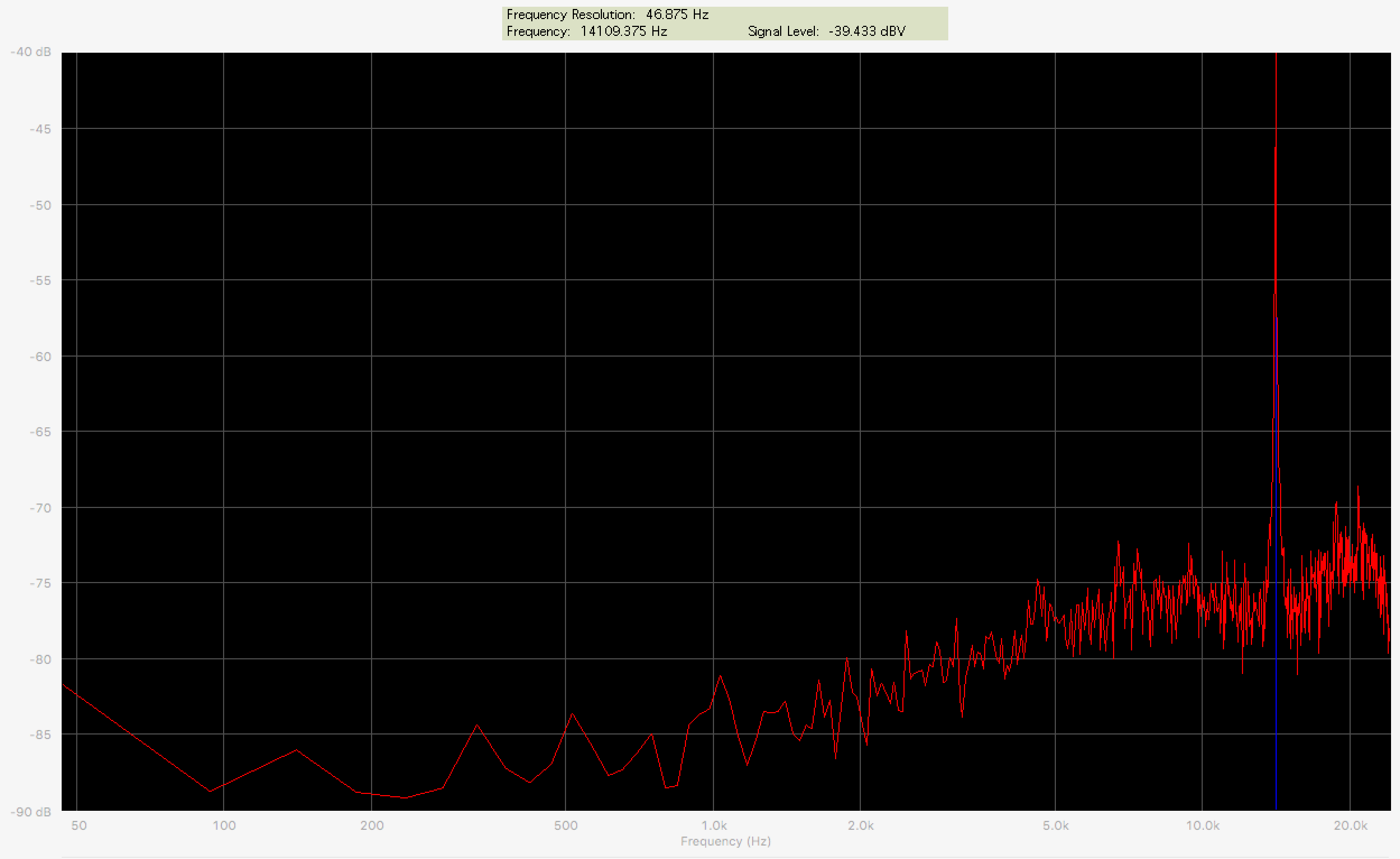The width and height of the screenshot is (1400, 859).
Task: Click the 2.0k frequency axis label
Action: [x=861, y=825]
